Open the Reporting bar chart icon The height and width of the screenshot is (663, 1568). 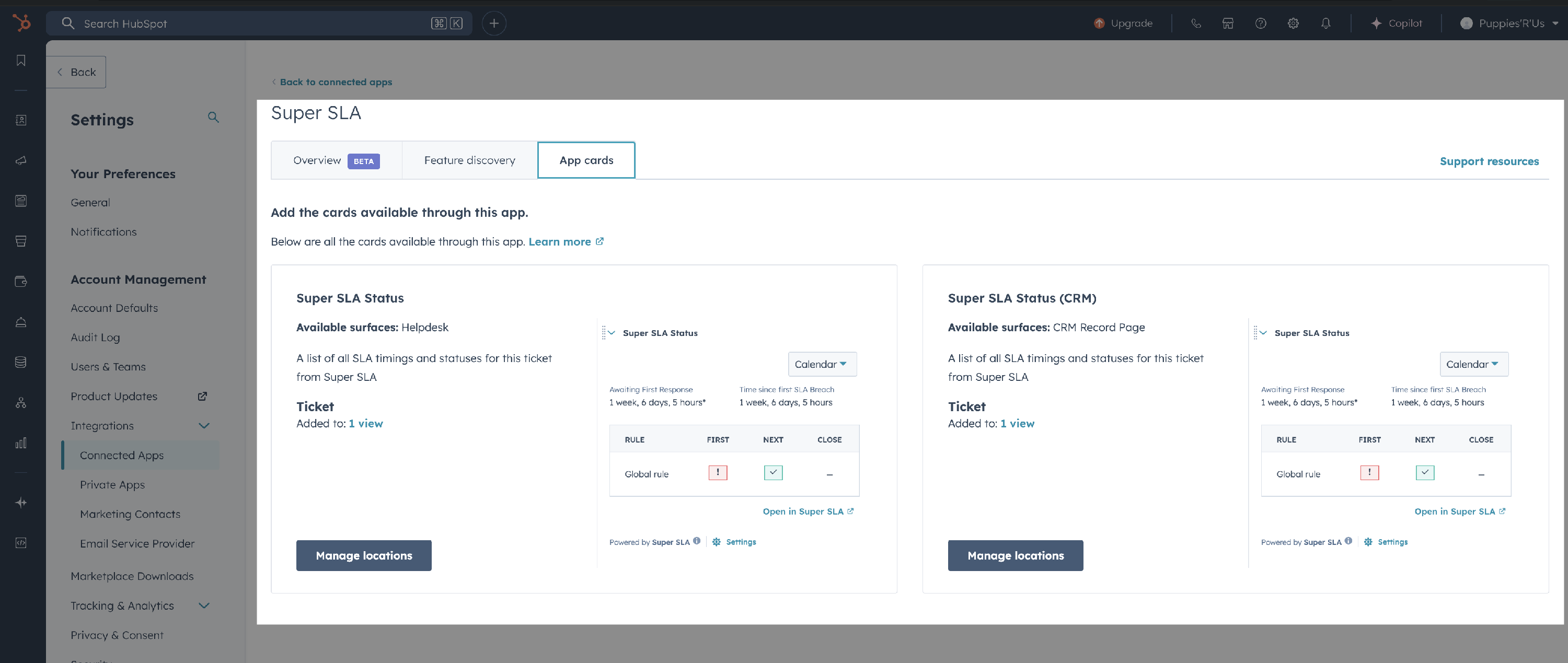21,443
